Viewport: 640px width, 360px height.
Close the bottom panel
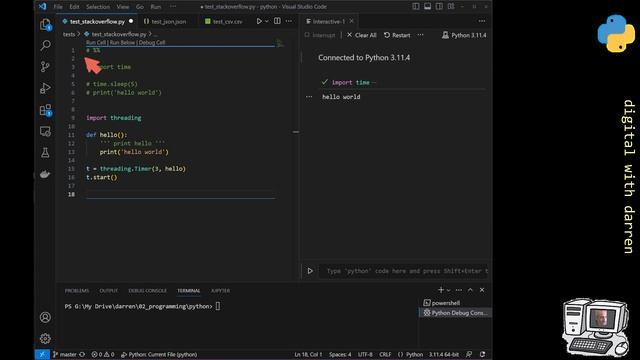point(482,290)
